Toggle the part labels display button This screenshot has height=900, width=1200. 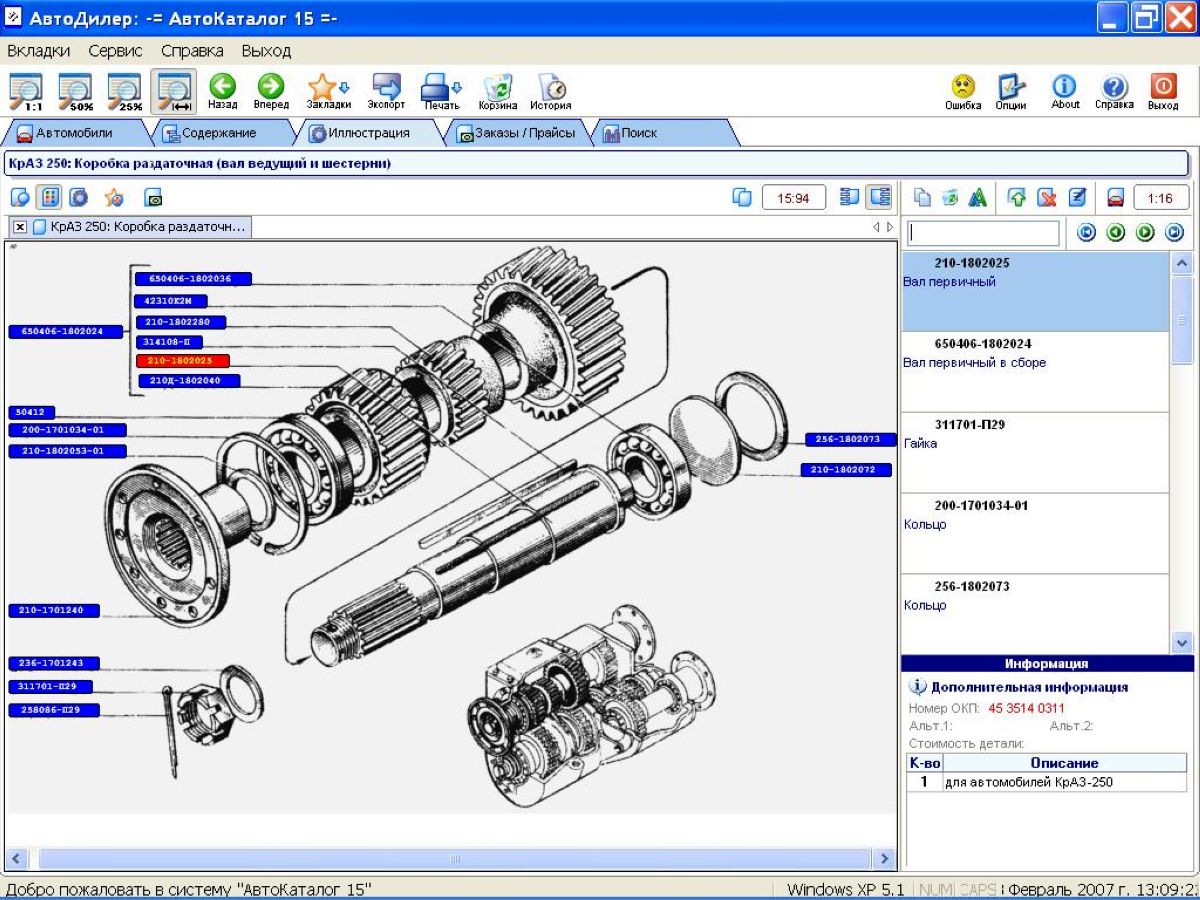pos(50,197)
